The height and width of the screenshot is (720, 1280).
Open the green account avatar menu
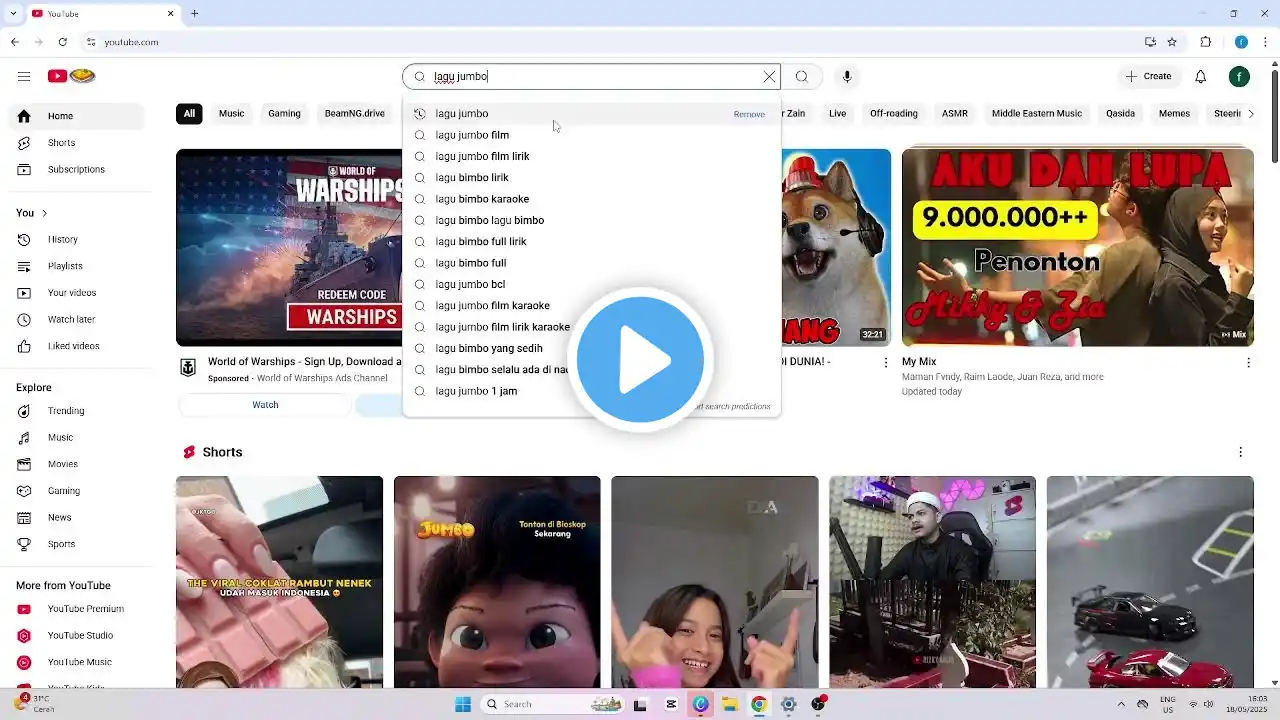[1239, 76]
